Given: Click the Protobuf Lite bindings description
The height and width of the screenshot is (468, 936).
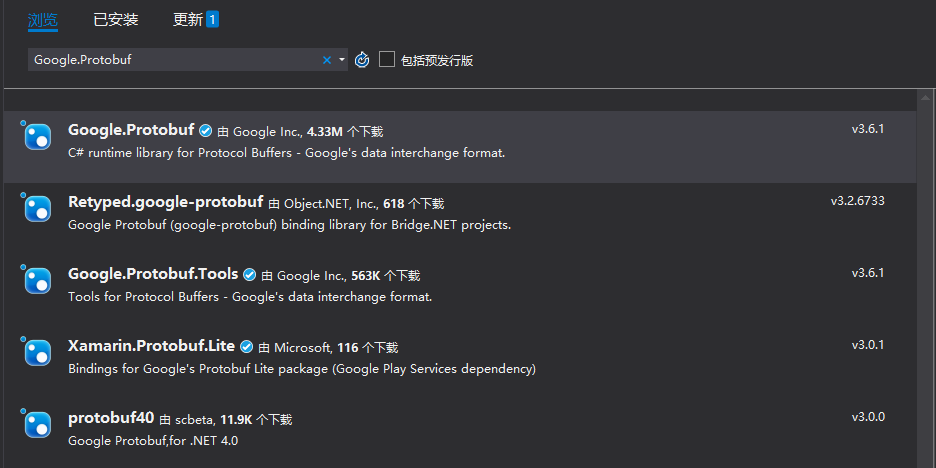Looking at the screenshot, I should pos(302,369).
